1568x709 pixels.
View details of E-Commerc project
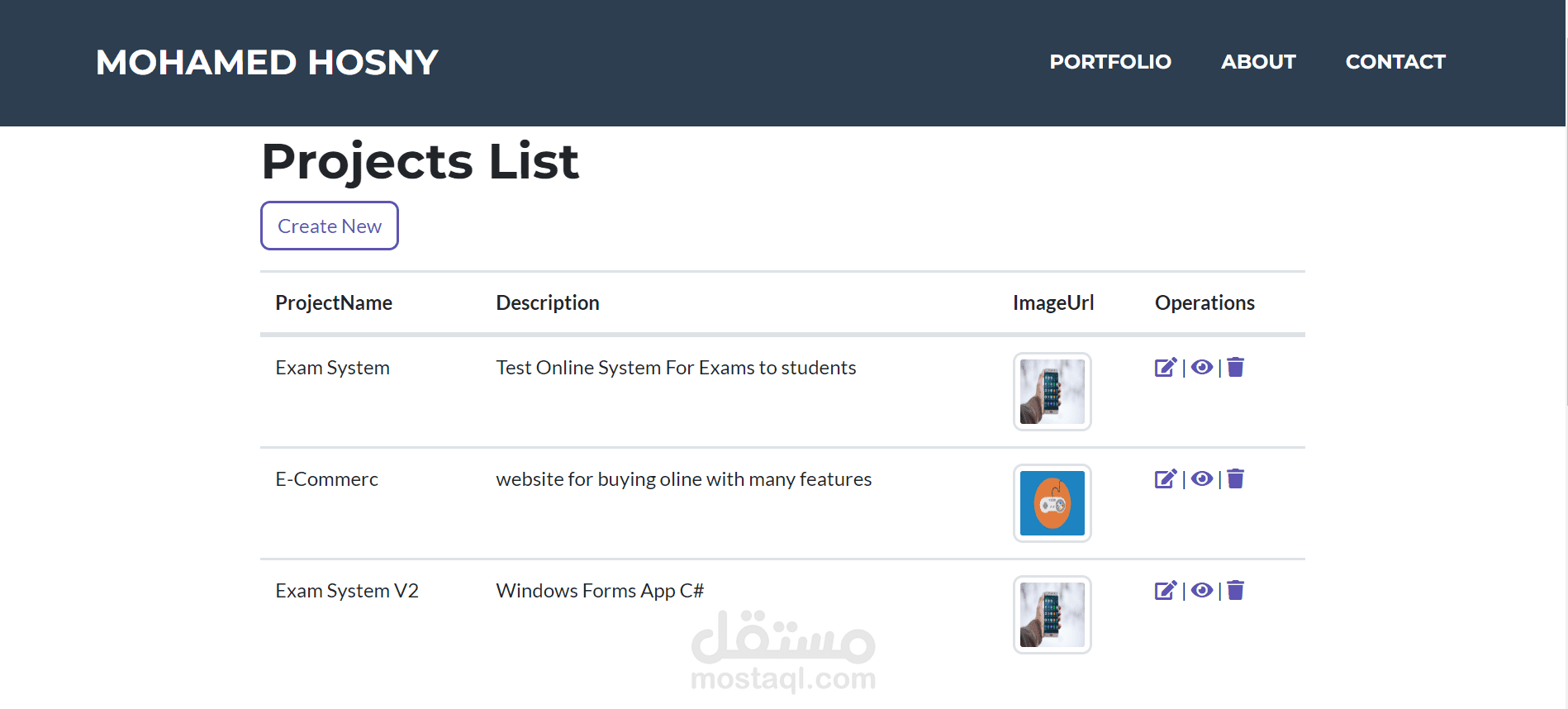pos(1202,479)
